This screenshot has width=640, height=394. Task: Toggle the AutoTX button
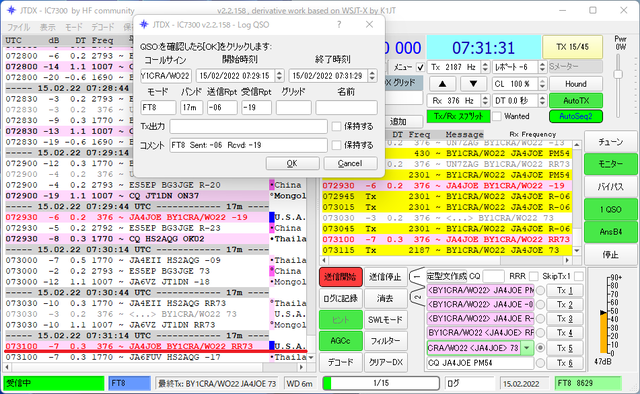point(576,100)
